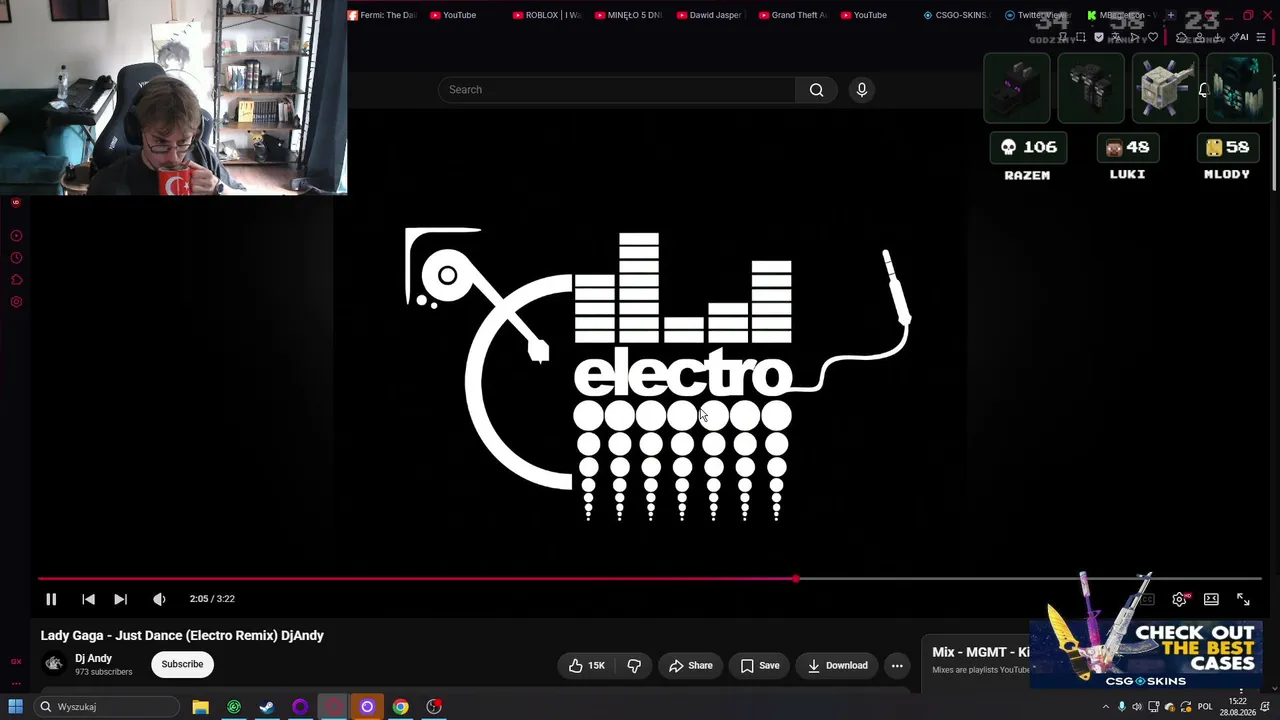Start voice search with the microphone icon
This screenshot has height=720, width=1280.
862,90
